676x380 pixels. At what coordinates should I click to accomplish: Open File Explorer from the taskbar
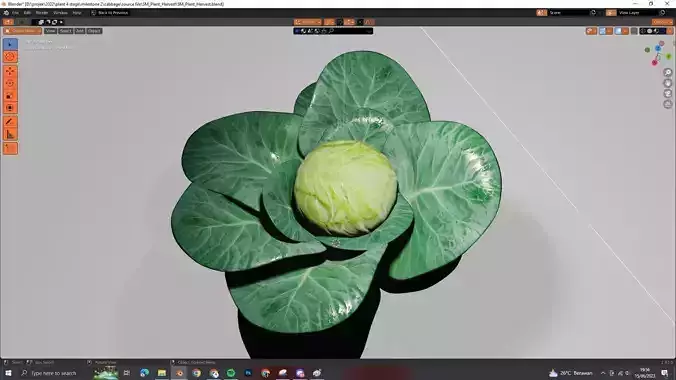tap(162, 373)
